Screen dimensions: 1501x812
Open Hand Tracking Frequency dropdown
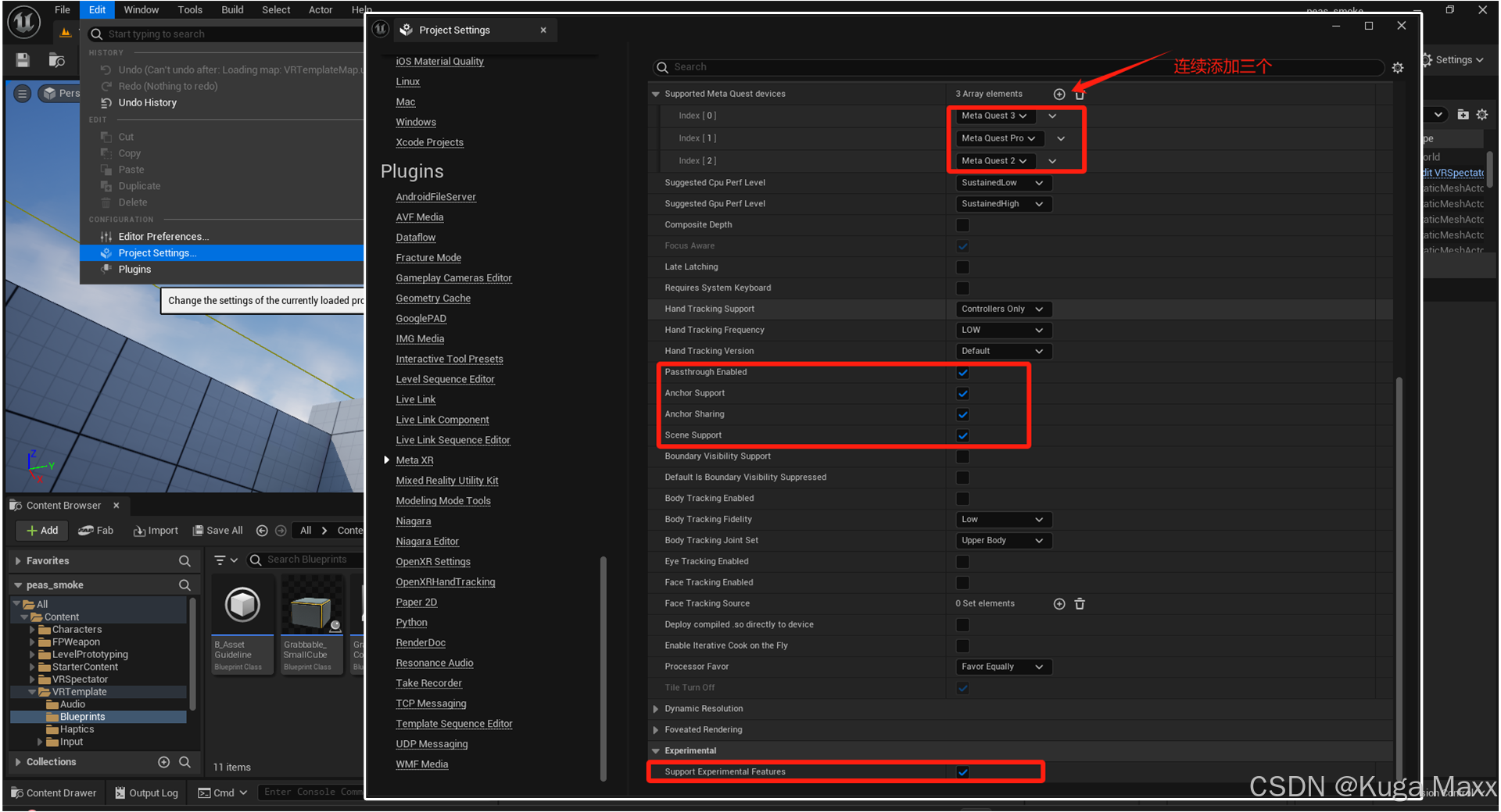tap(1004, 331)
